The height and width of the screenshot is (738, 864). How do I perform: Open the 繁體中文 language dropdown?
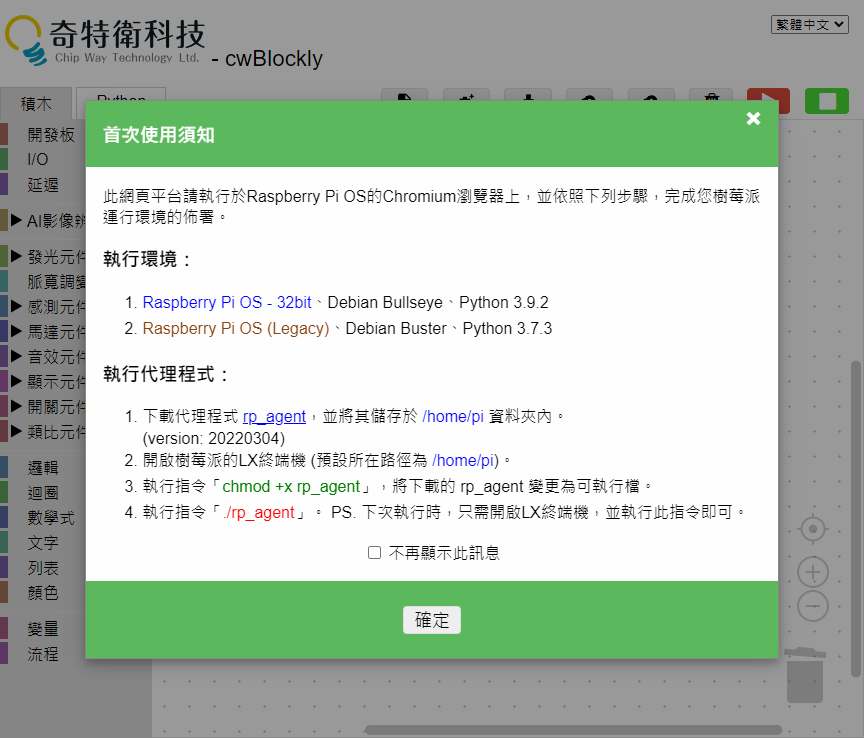click(811, 24)
